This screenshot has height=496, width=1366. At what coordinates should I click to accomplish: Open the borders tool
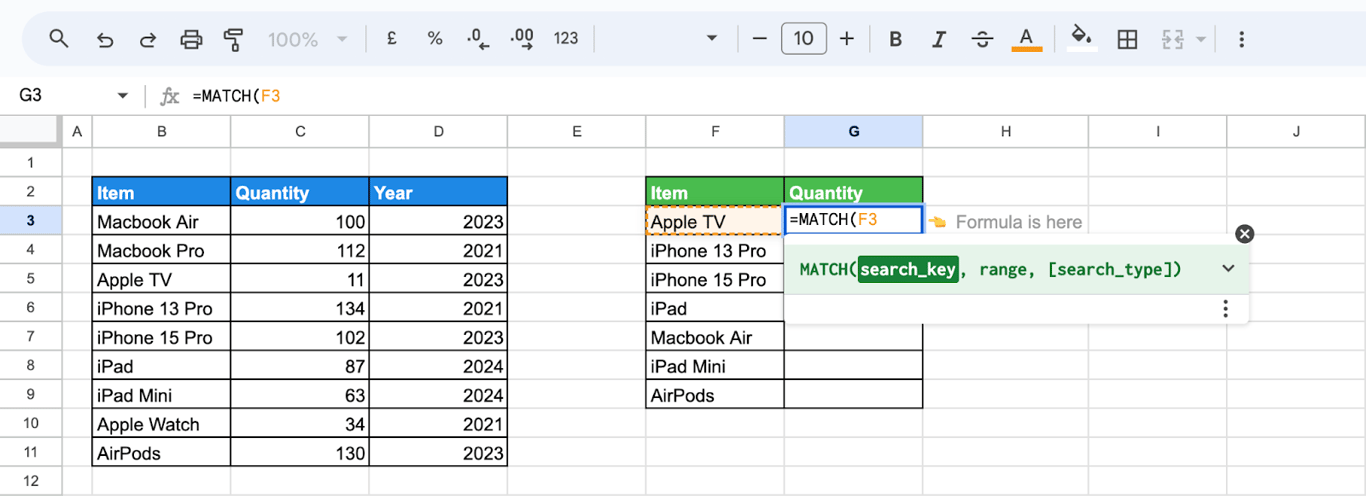click(1127, 39)
